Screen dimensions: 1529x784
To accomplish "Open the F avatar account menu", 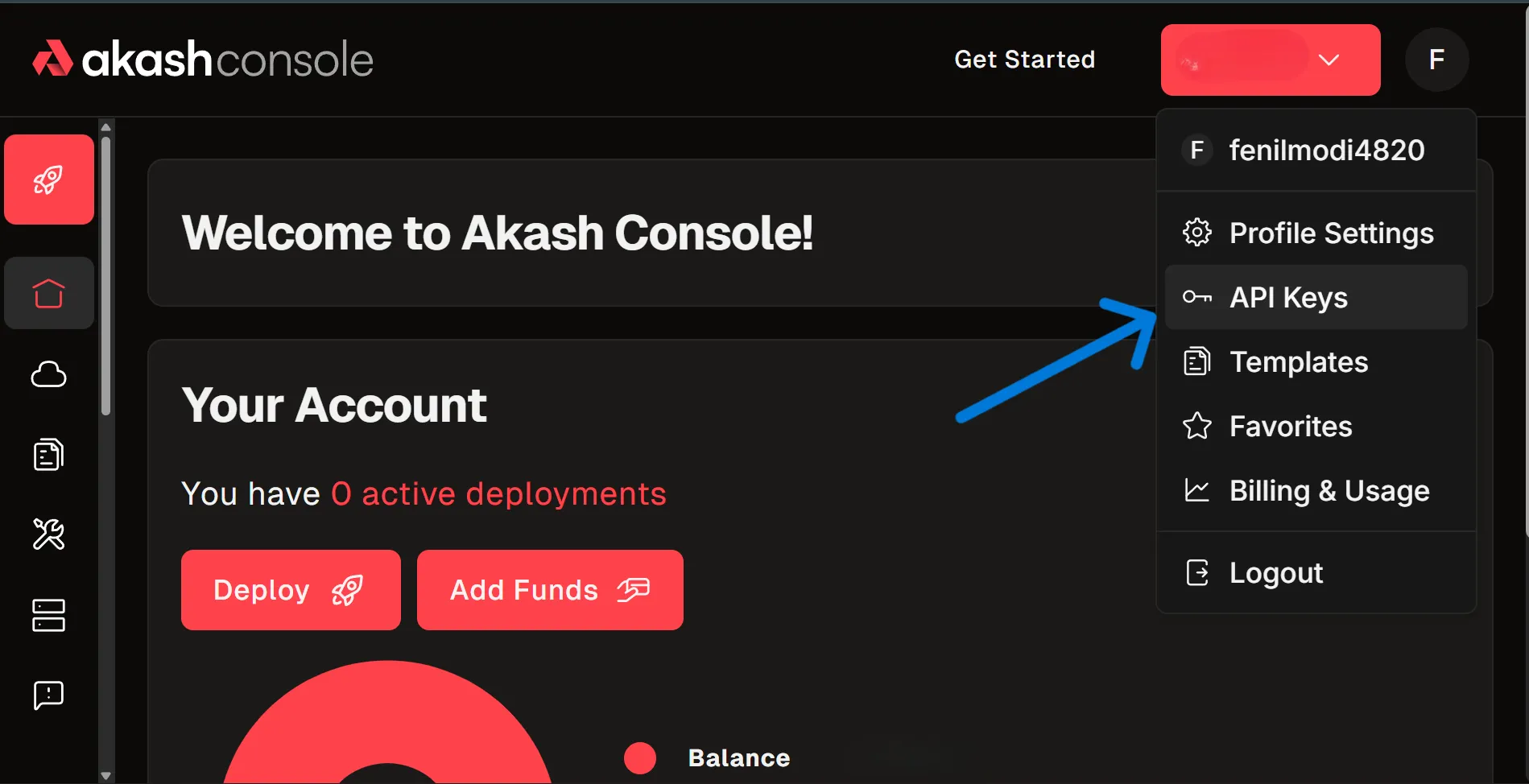I will (1436, 60).
